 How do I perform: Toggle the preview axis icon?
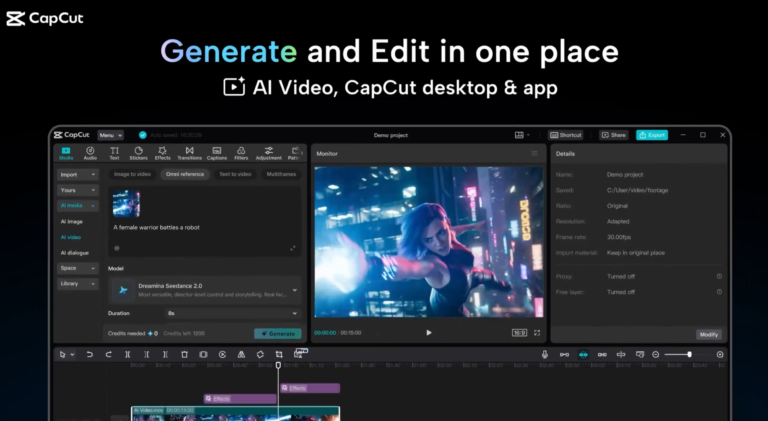[x=621, y=354]
